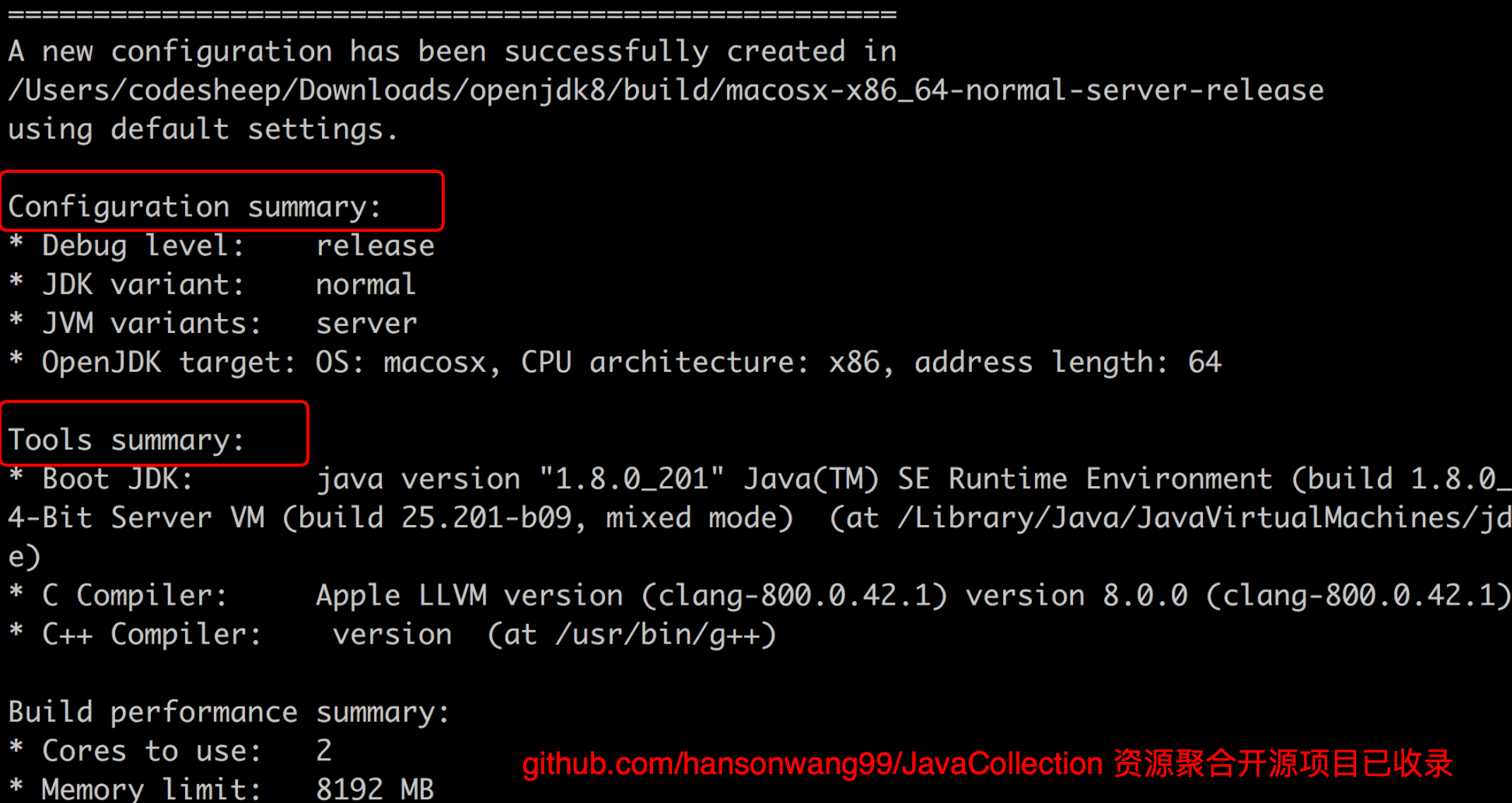This screenshot has height=803, width=1512.
Task: Select the "normal" JDK variant value
Action: pyautogui.click(x=366, y=284)
